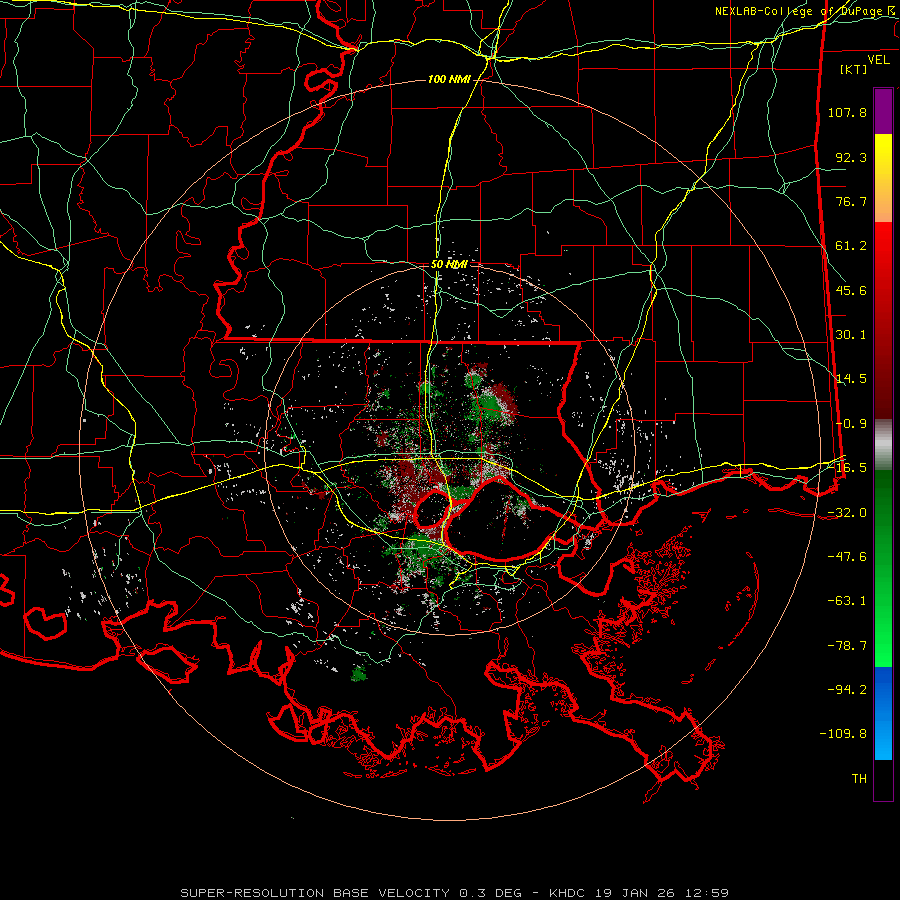Click the 30.1 velocity scale value
Image resolution: width=900 pixels, height=900 pixels.
pos(851,335)
